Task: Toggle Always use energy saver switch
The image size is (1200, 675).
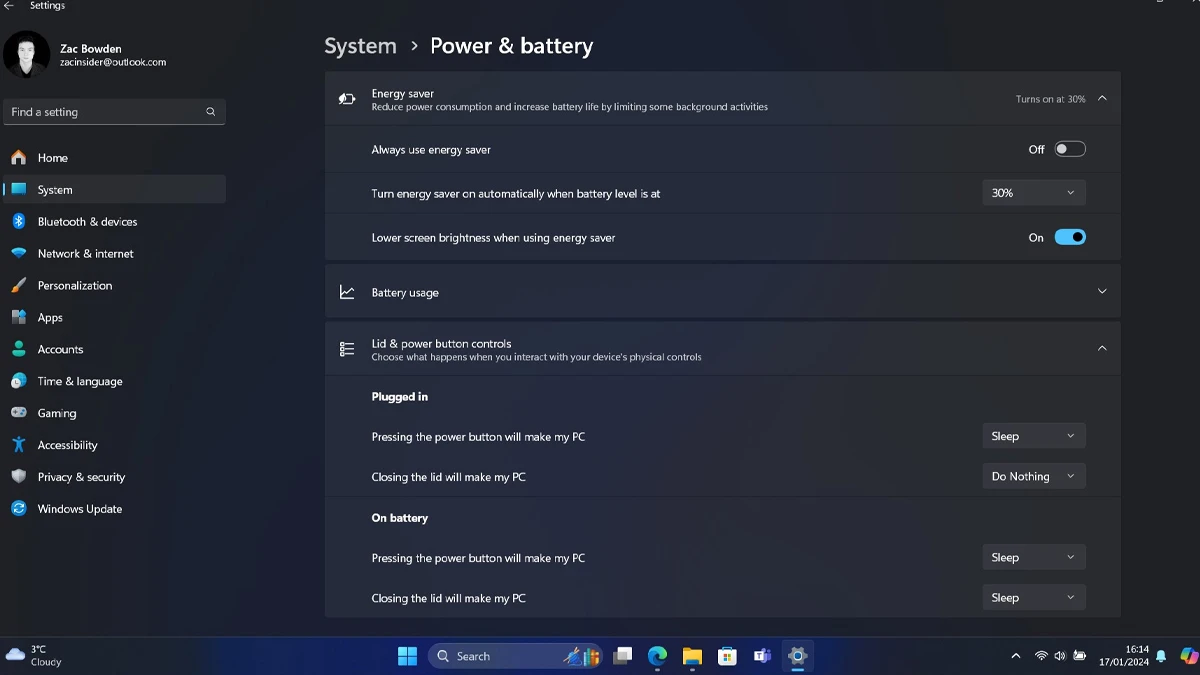Action: click(x=1070, y=149)
